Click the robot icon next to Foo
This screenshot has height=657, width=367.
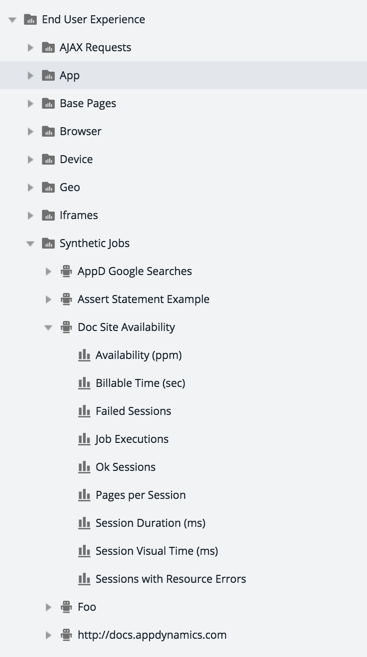pyautogui.click(x=66, y=607)
